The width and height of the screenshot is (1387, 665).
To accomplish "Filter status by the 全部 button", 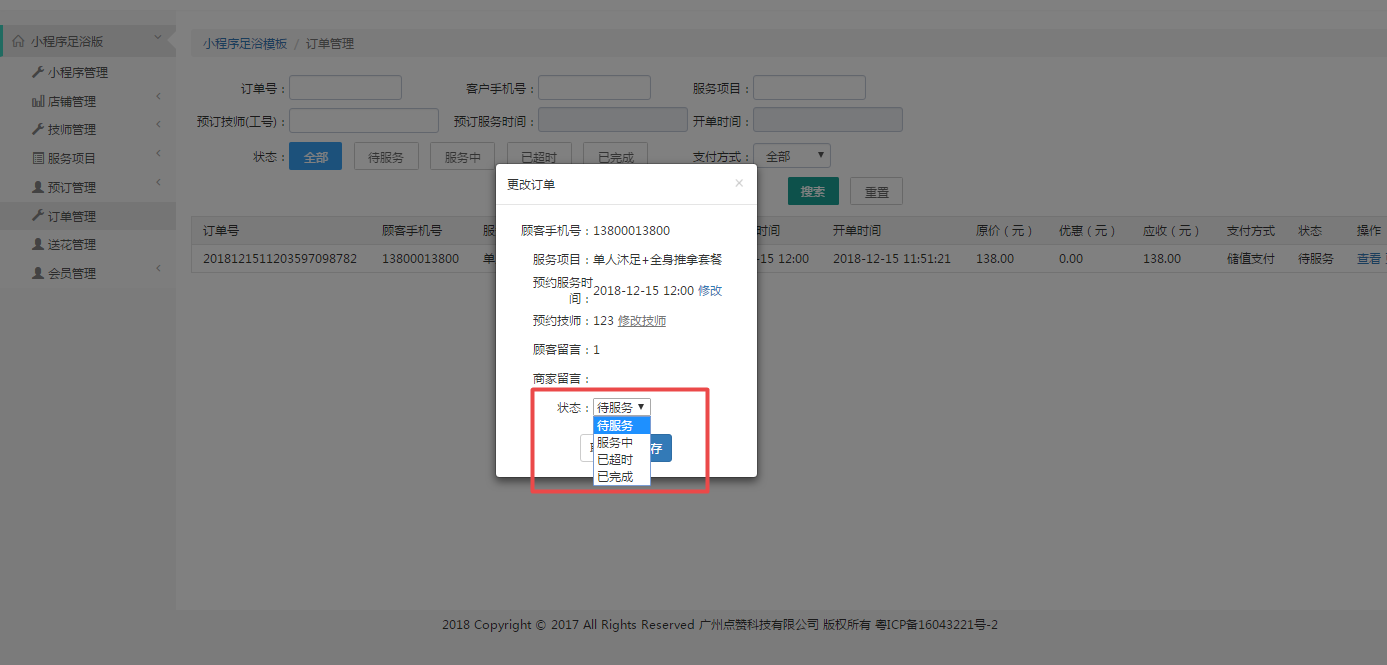I will pos(315,157).
